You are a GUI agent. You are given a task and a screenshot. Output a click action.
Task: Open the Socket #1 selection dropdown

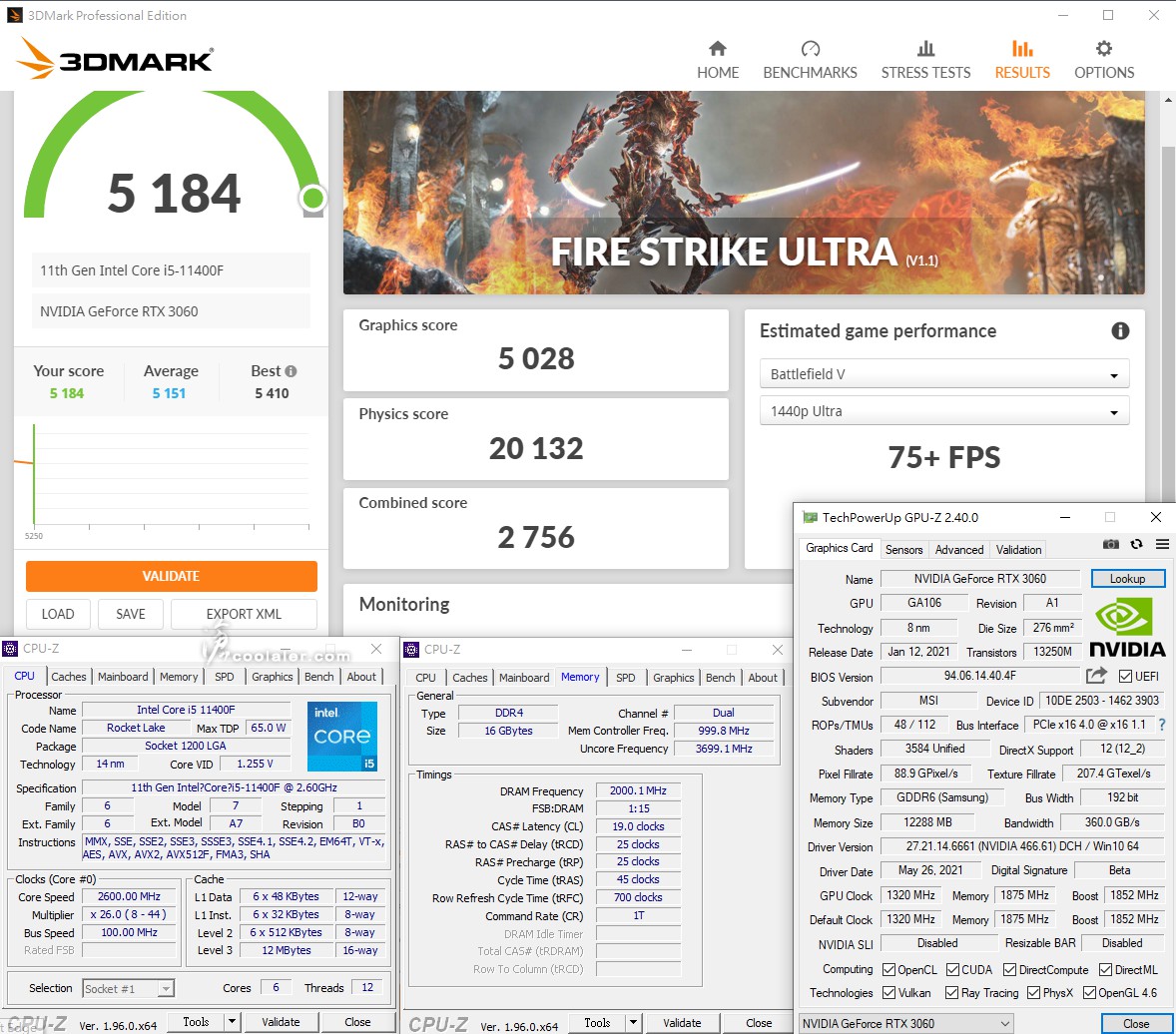point(128,988)
